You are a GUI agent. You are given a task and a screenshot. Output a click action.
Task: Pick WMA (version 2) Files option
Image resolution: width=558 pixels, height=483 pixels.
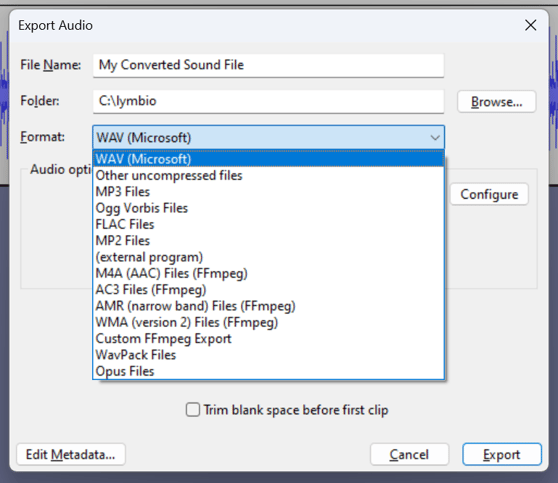pos(268,323)
